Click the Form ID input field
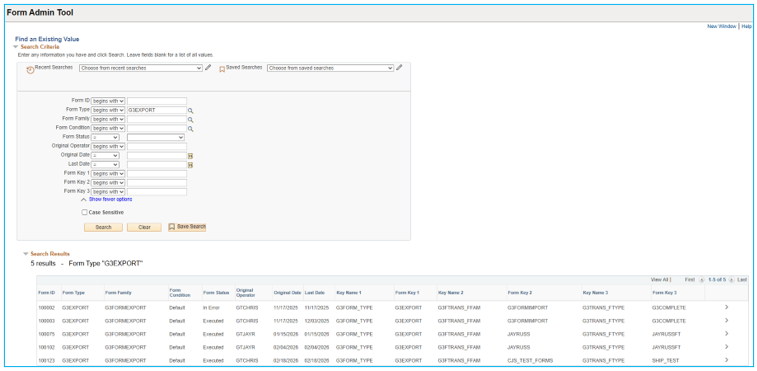 click(x=157, y=101)
